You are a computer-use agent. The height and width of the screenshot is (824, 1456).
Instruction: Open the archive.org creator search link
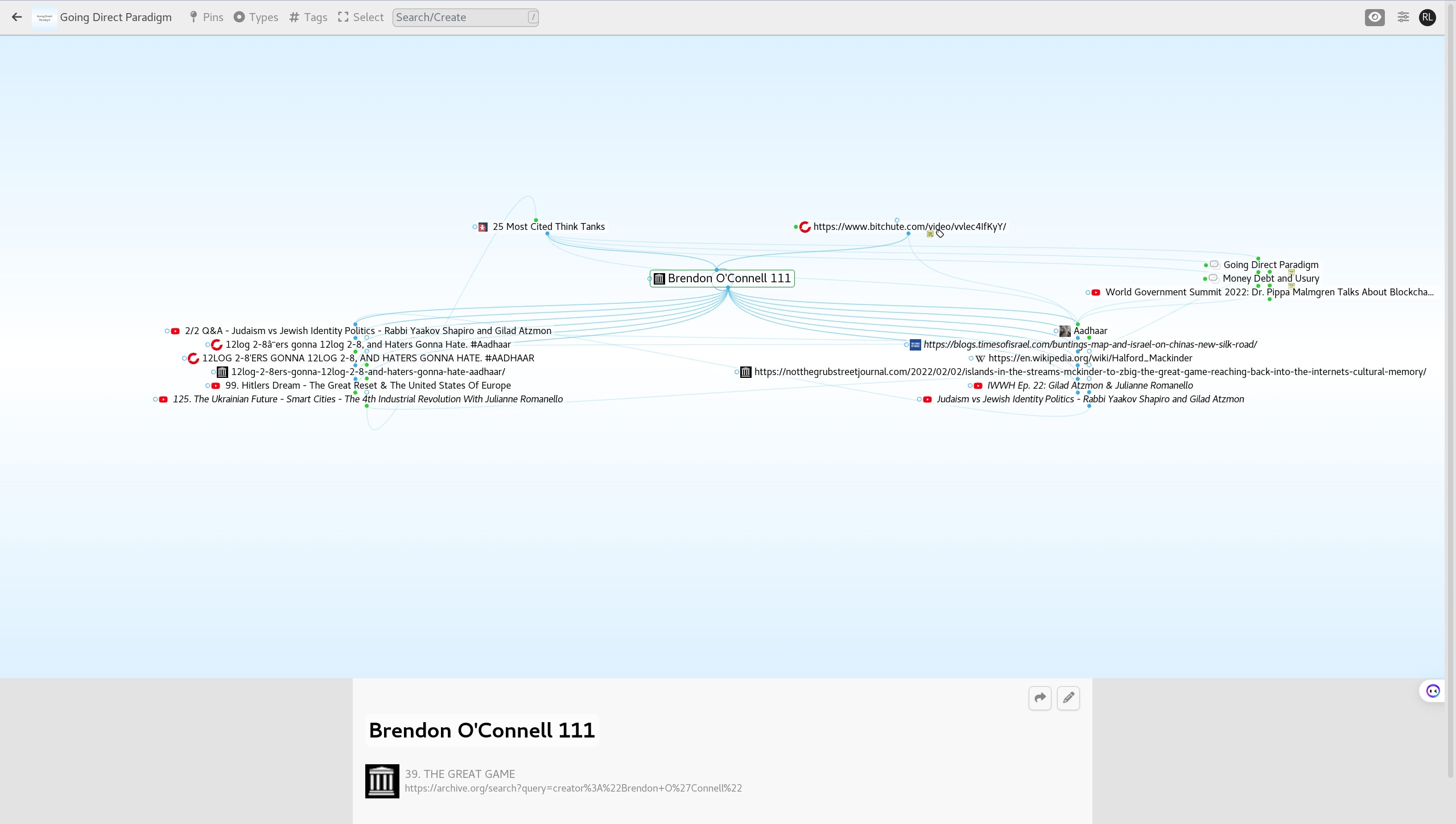[x=573, y=788]
